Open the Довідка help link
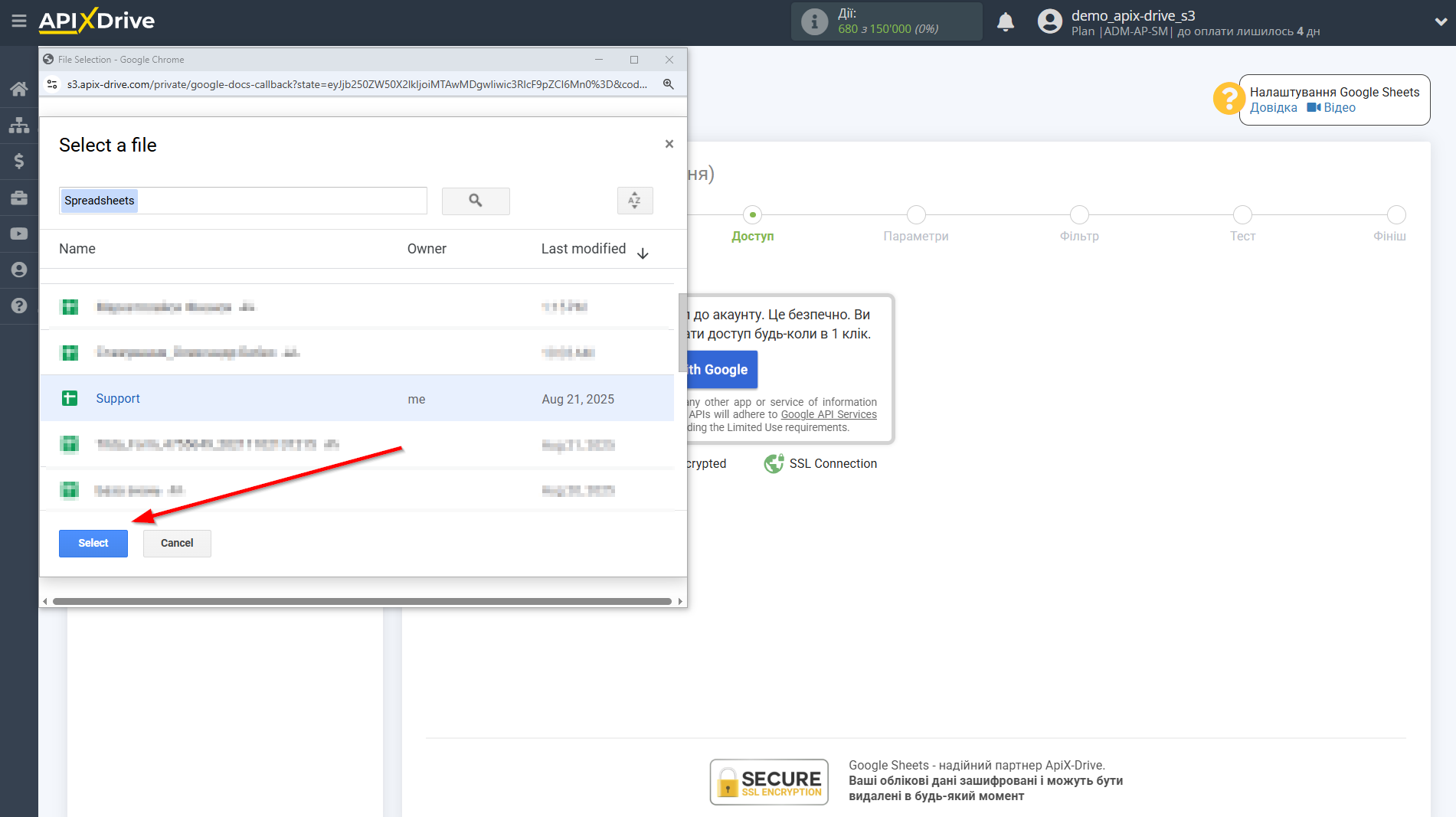Screen dimensions: 1456x817 [x=1273, y=108]
